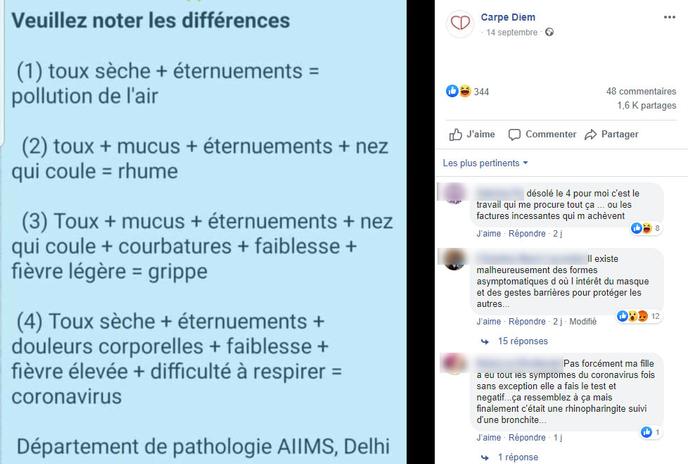The width and height of the screenshot is (688, 464).
Task: Click Répondre under the first comment
Action: tap(527, 234)
